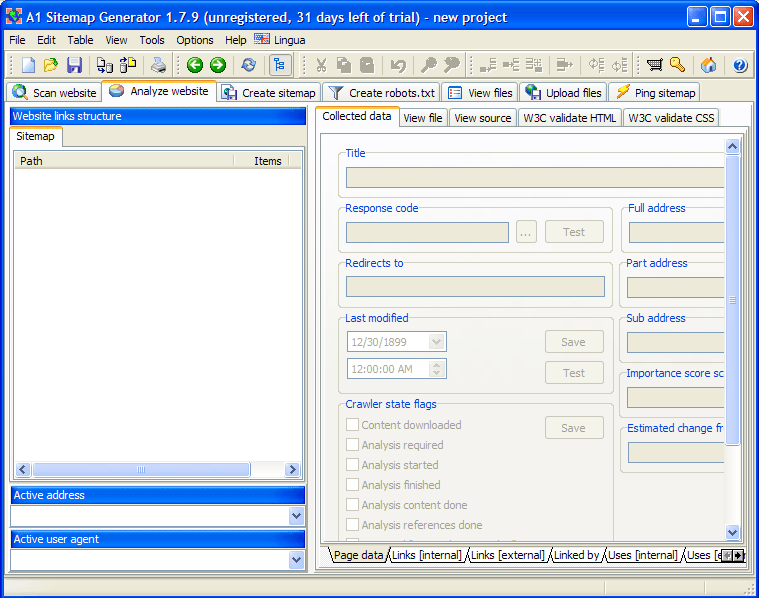Click the Save project floppy disk icon
Viewport: 759px width, 598px height.
74,65
